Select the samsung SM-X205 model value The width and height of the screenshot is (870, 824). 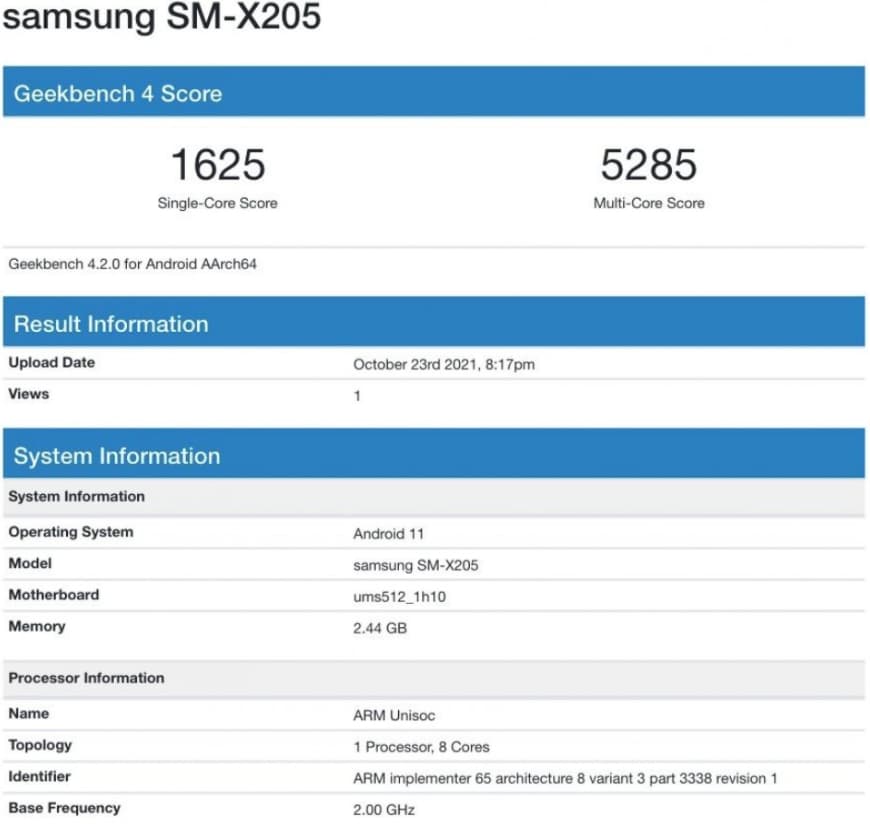(416, 565)
